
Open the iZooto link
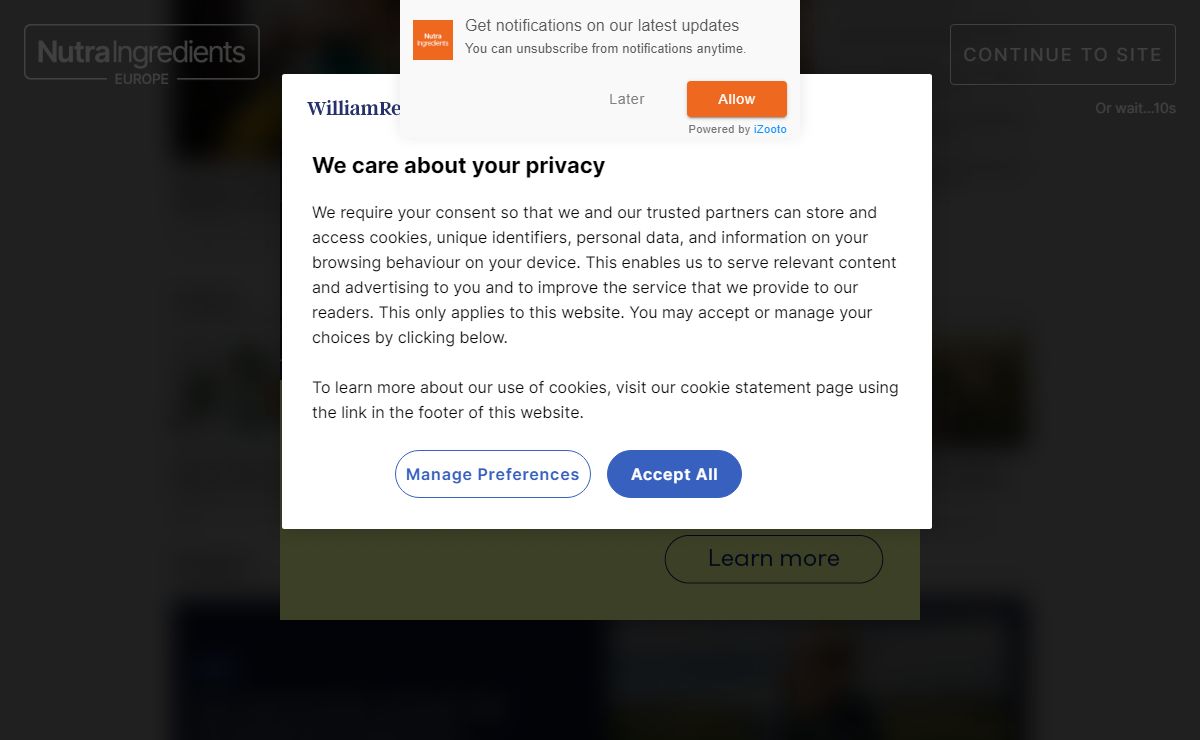[x=770, y=129]
